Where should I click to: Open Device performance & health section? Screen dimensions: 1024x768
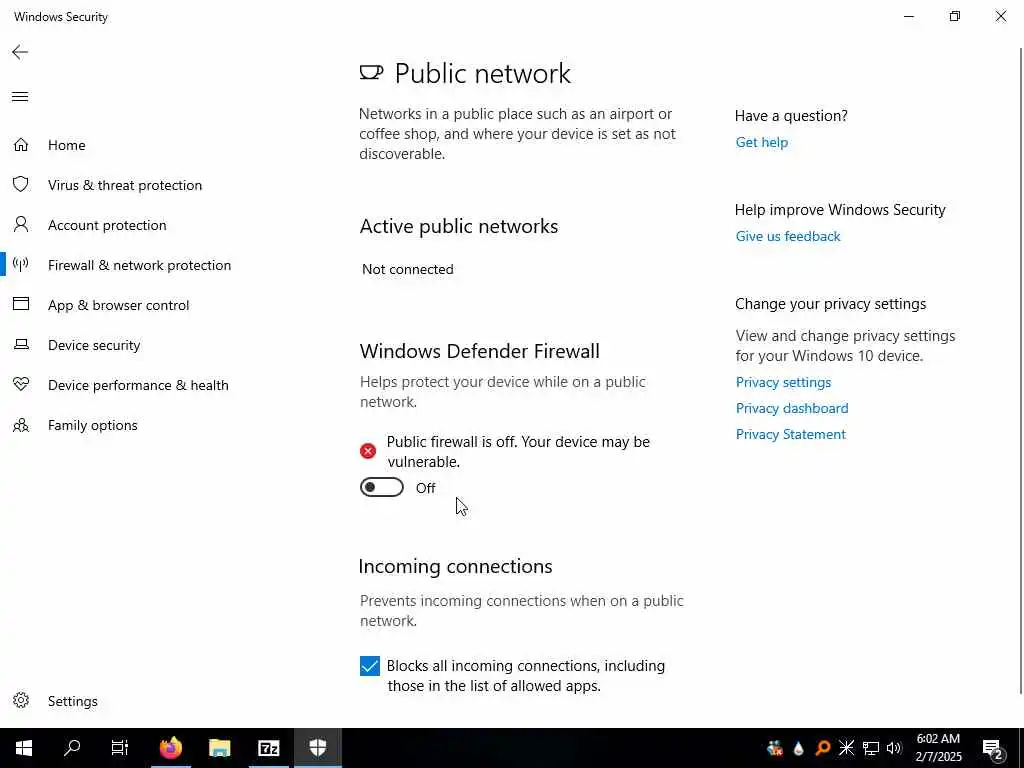coord(138,385)
